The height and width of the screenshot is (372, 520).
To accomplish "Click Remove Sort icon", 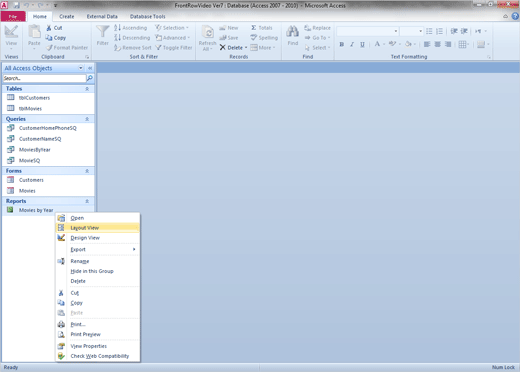I will click(117, 48).
